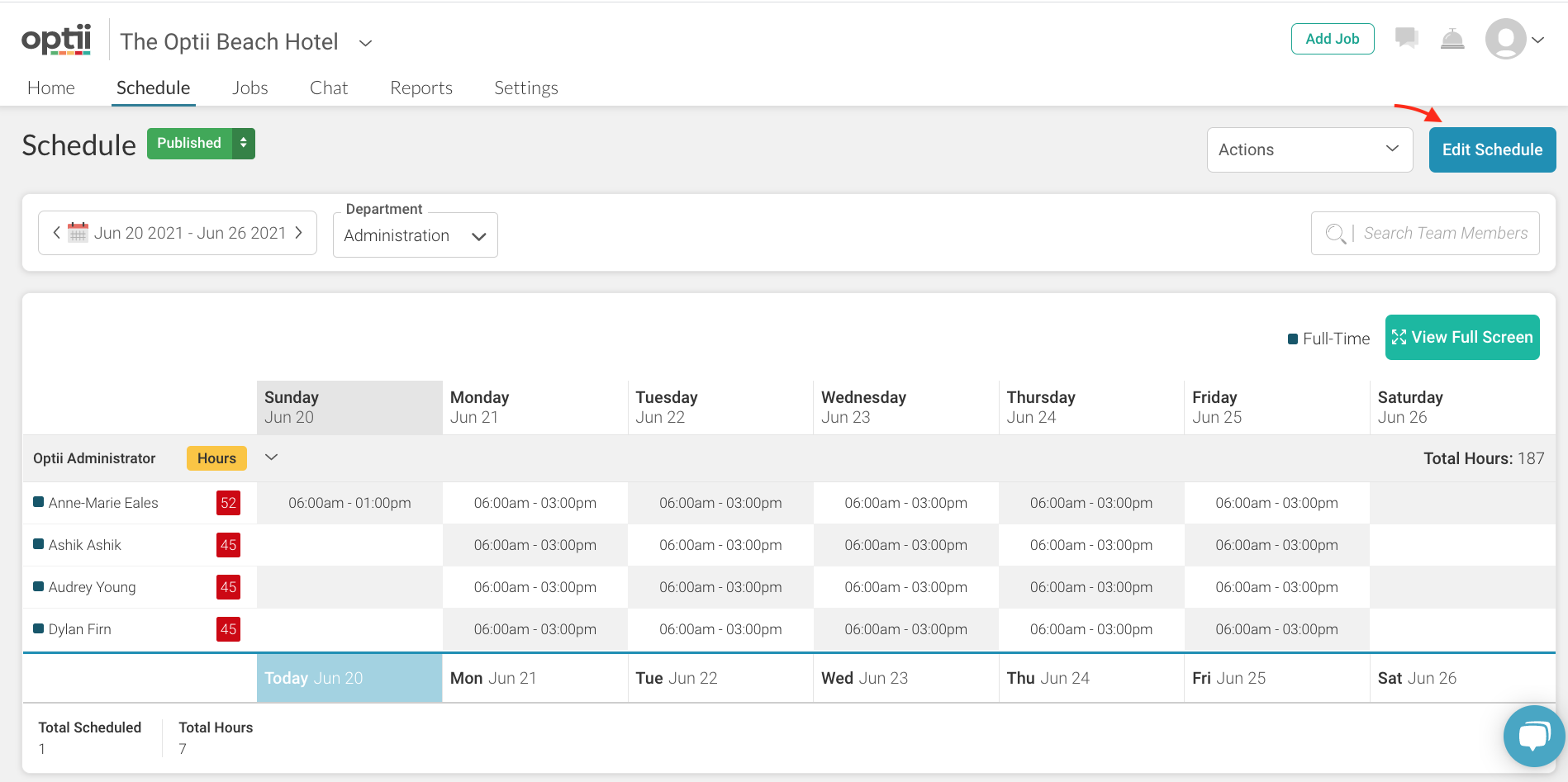Click Anne-Marie Eales' Sunday 06:00am-01:00pm shift
Image resolution: width=1568 pixels, height=782 pixels.
pos(349,503)
